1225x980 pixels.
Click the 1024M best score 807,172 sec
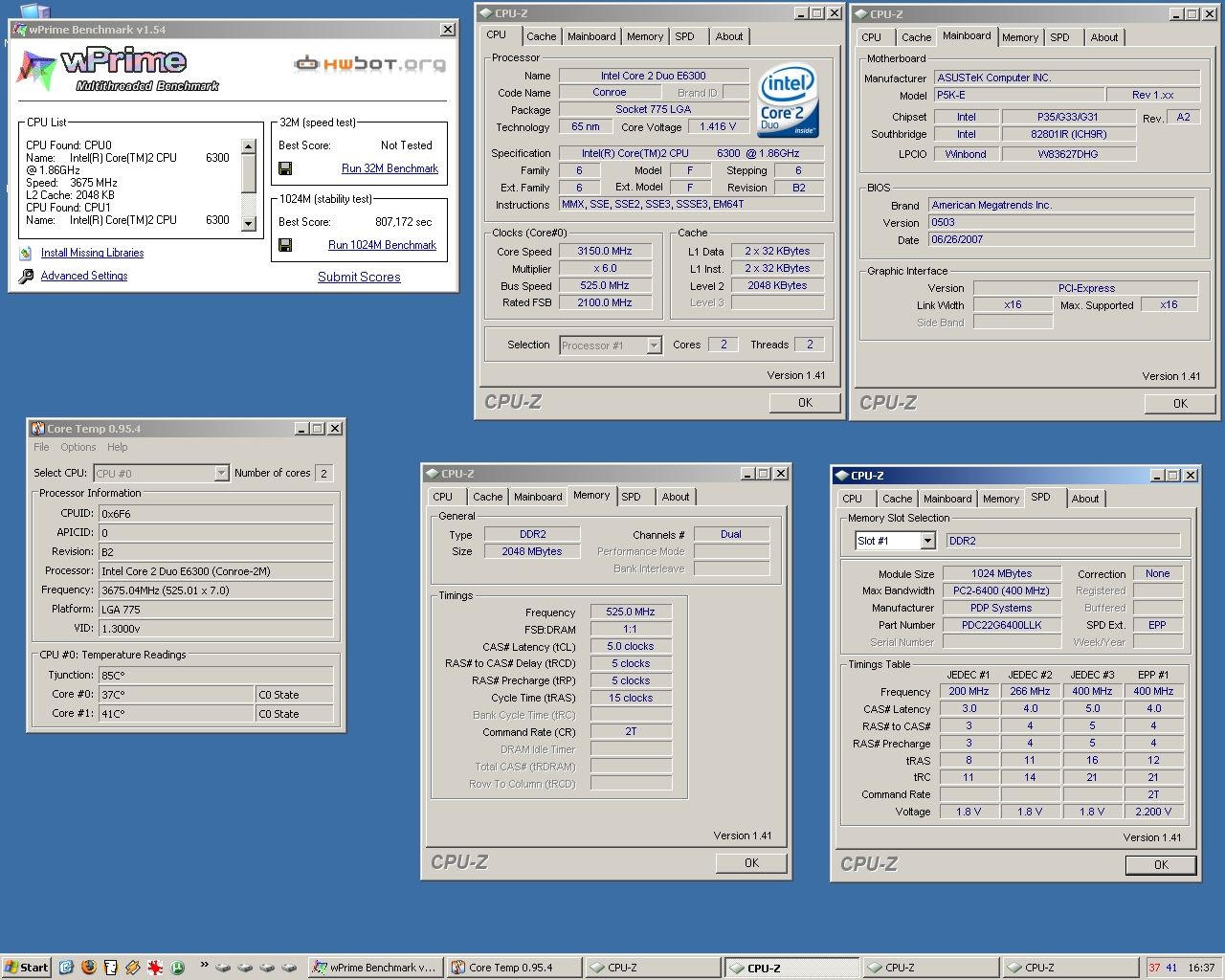click(403, 222)
